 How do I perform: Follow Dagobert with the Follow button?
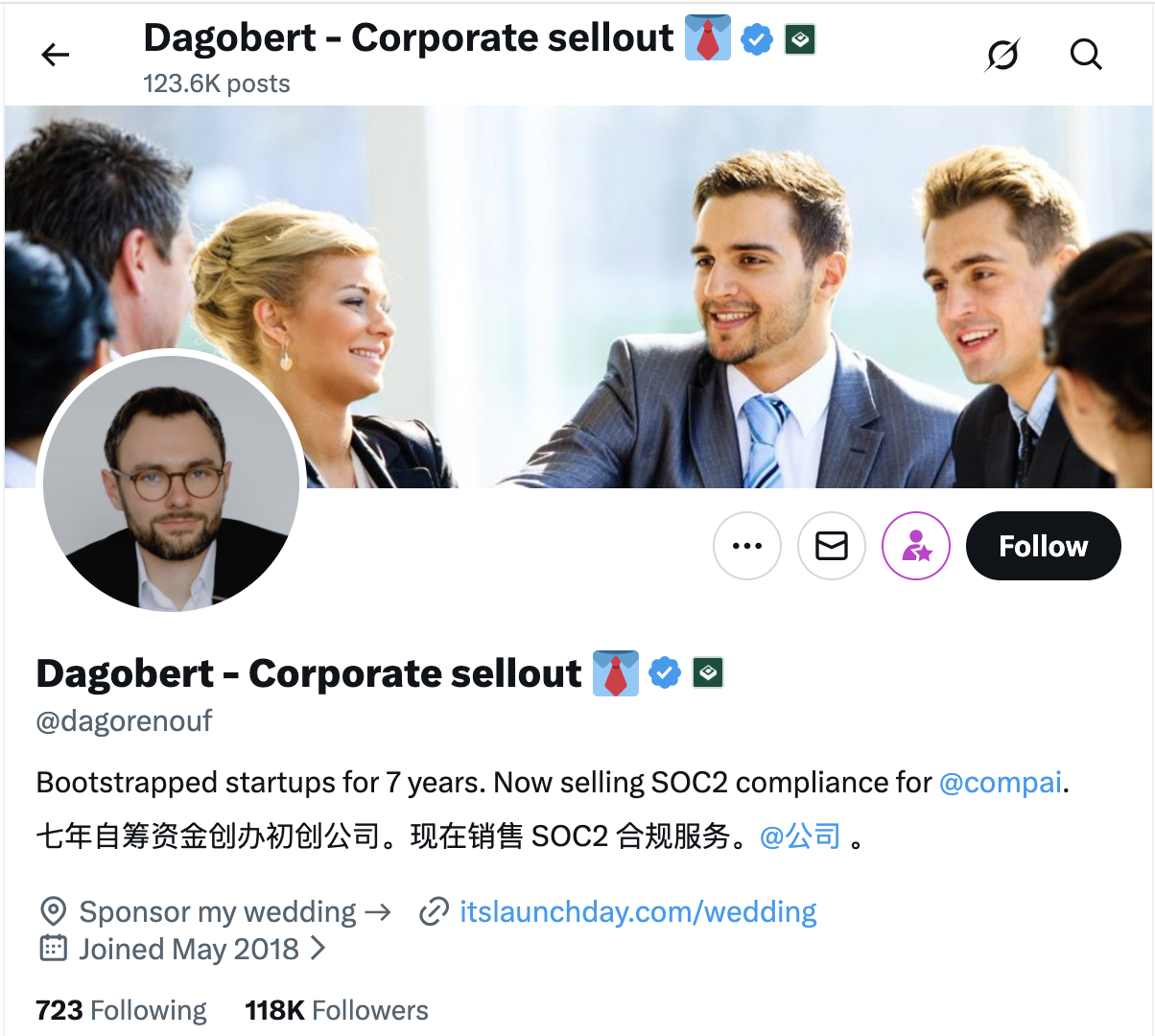point(1043,545)
